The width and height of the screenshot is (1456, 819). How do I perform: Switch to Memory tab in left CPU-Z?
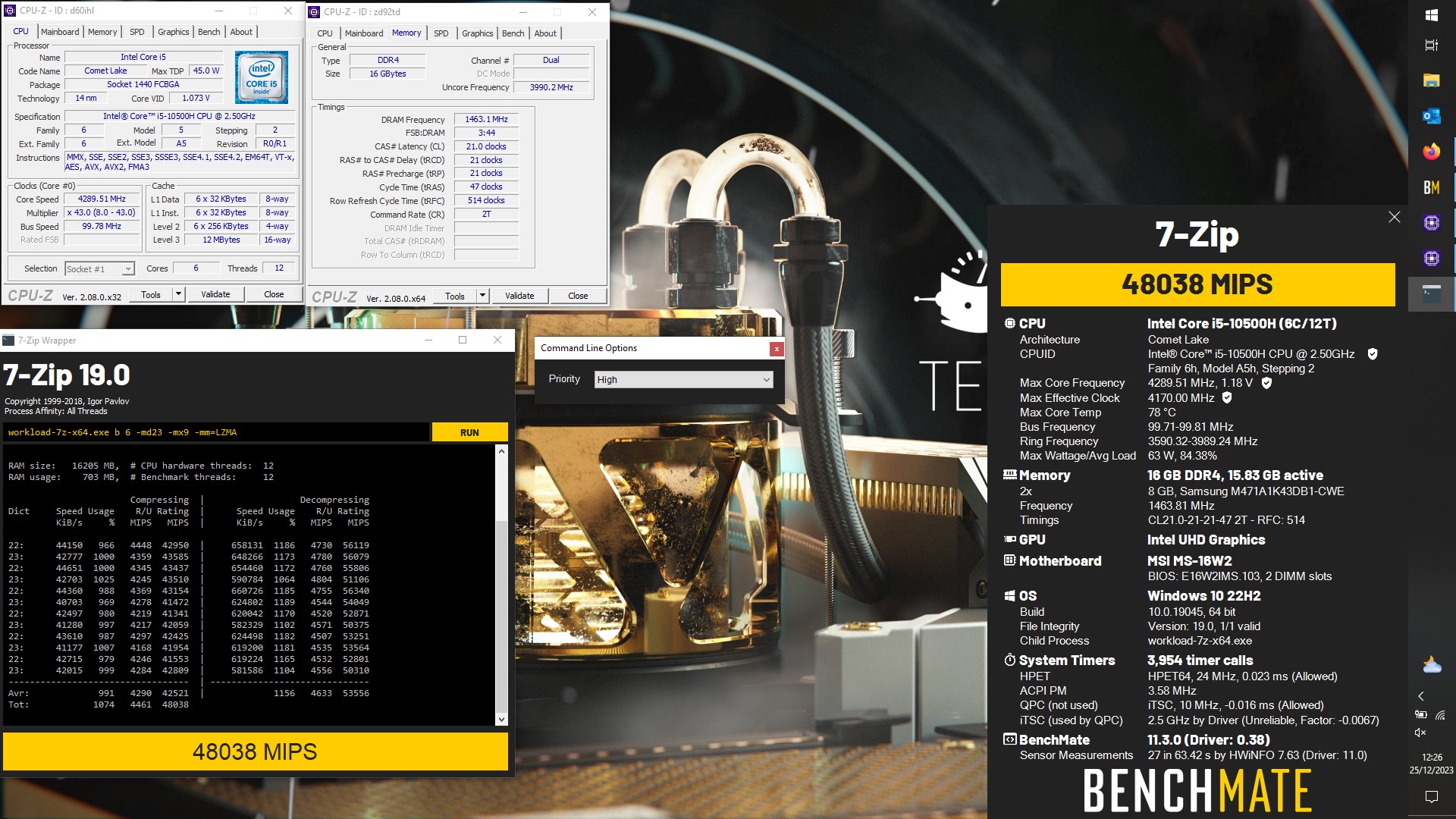(102, 32)
